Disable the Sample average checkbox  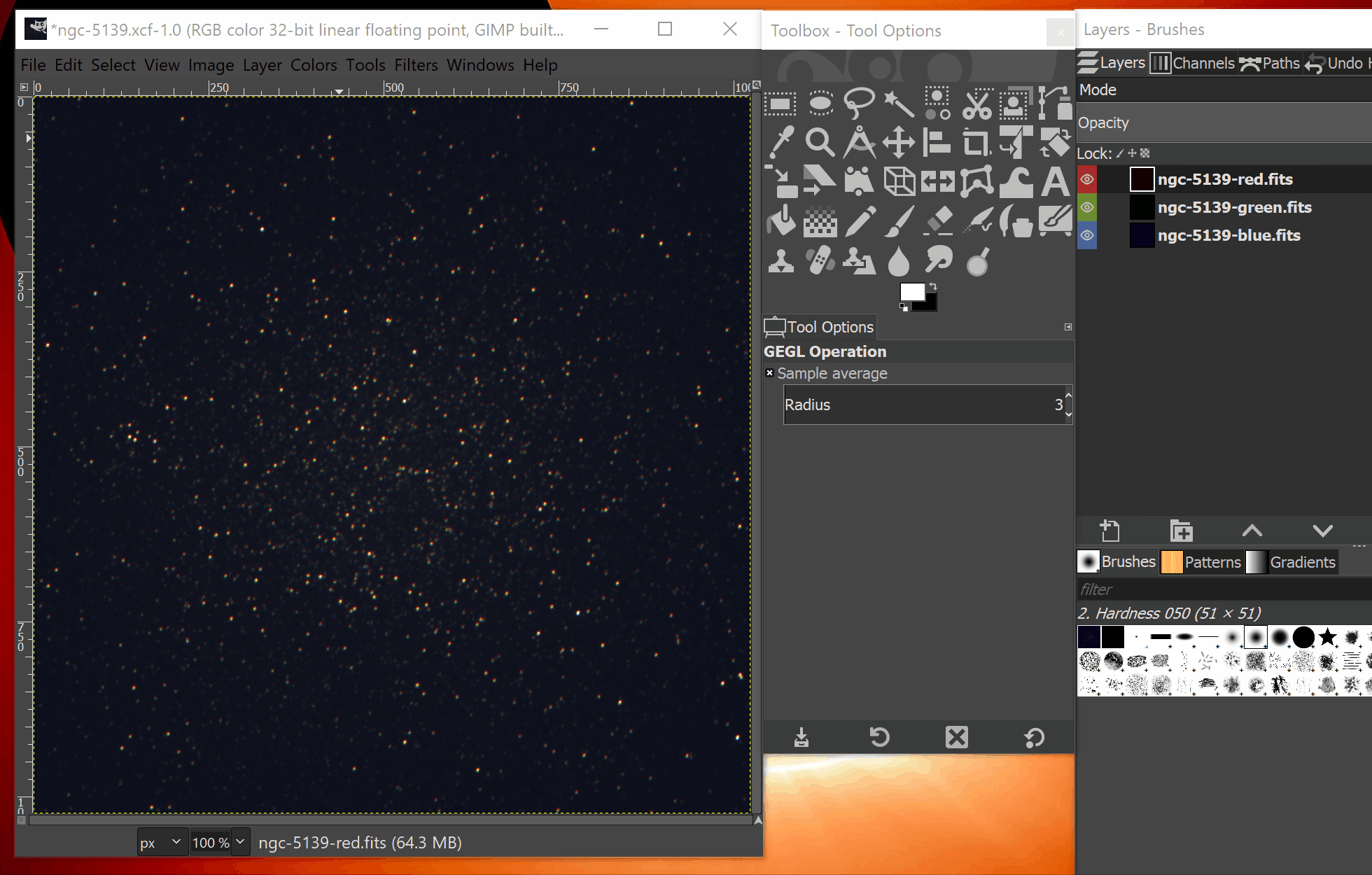point(770,373)
